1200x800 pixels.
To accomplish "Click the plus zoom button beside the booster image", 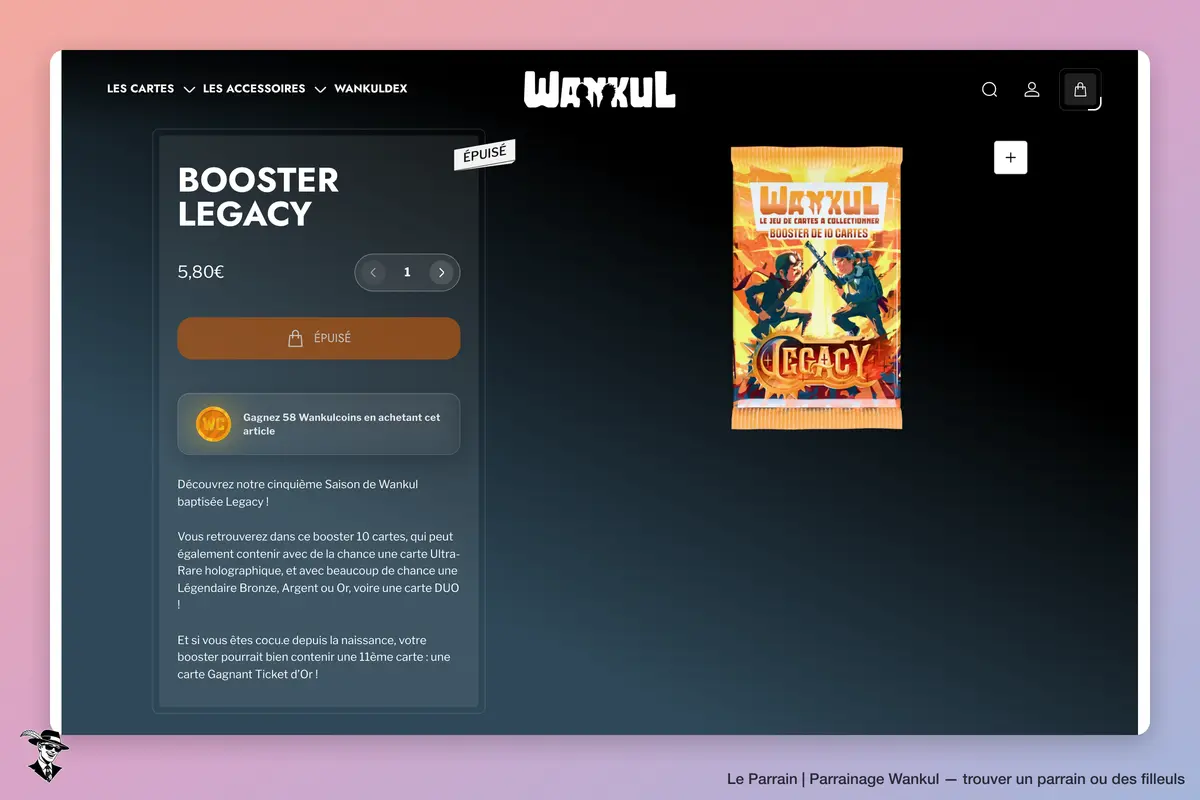I will pos(1010,157).
